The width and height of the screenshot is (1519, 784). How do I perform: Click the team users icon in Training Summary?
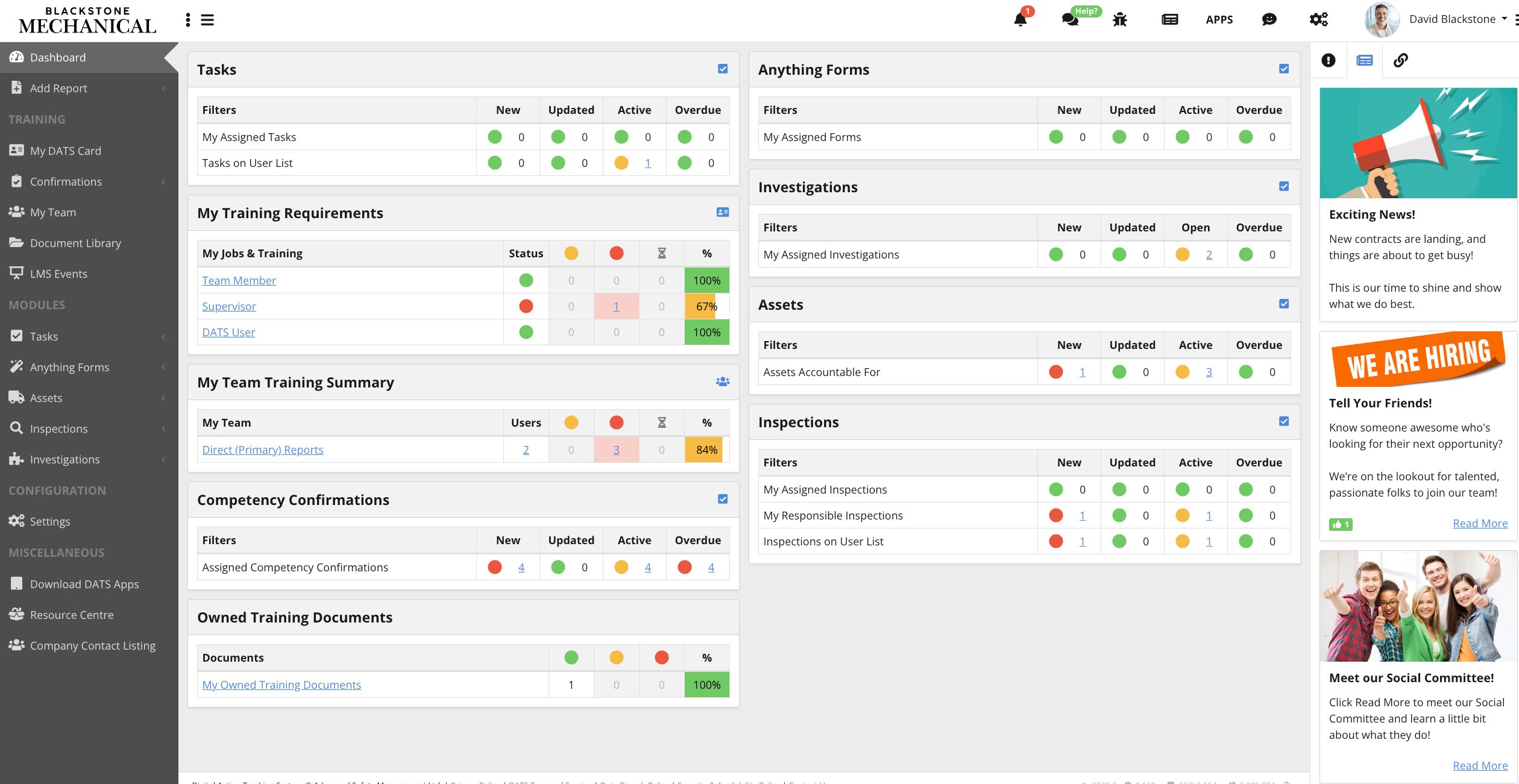click(723, 381)
